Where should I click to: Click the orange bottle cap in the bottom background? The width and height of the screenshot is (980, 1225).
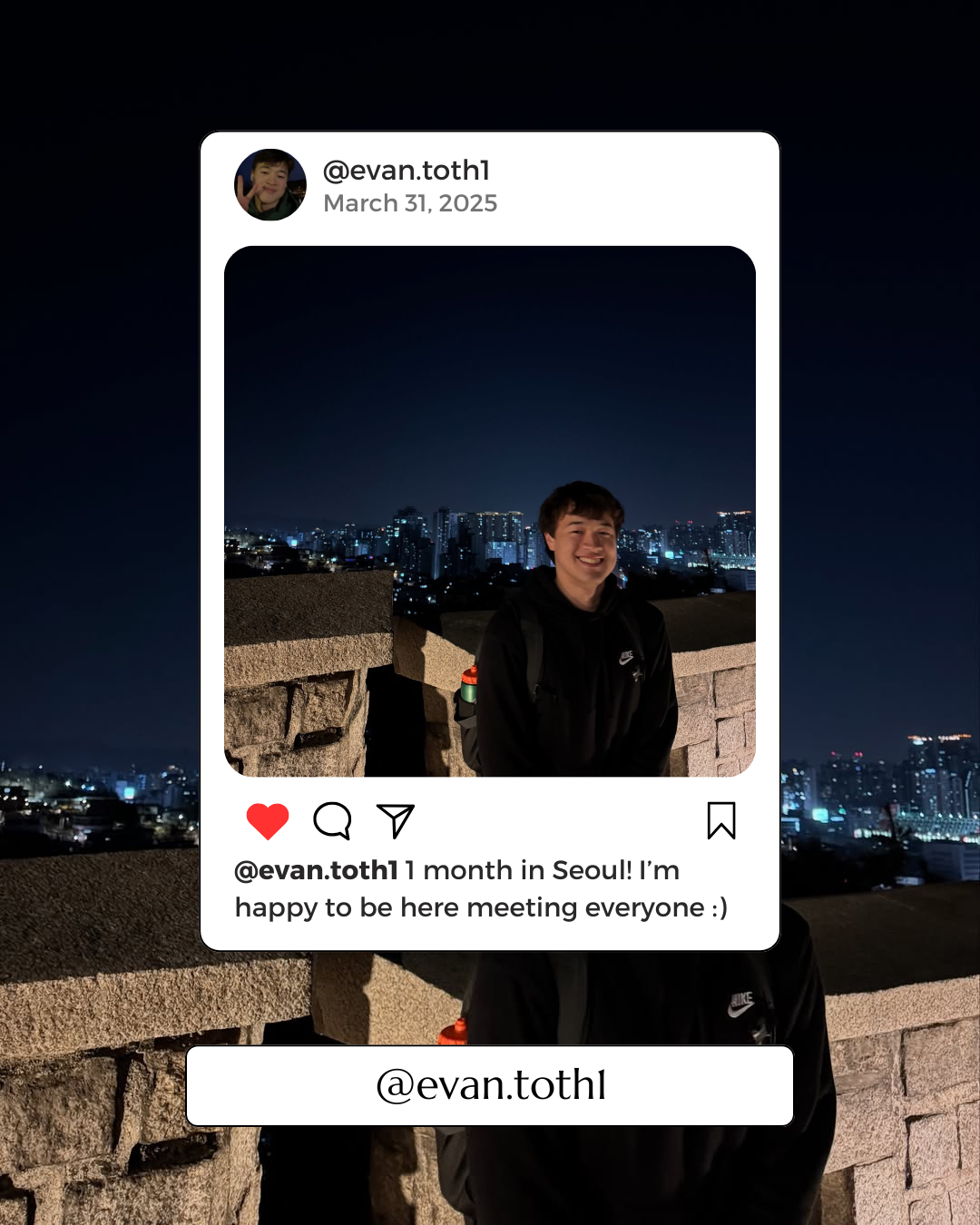(x=453, y=1032)
